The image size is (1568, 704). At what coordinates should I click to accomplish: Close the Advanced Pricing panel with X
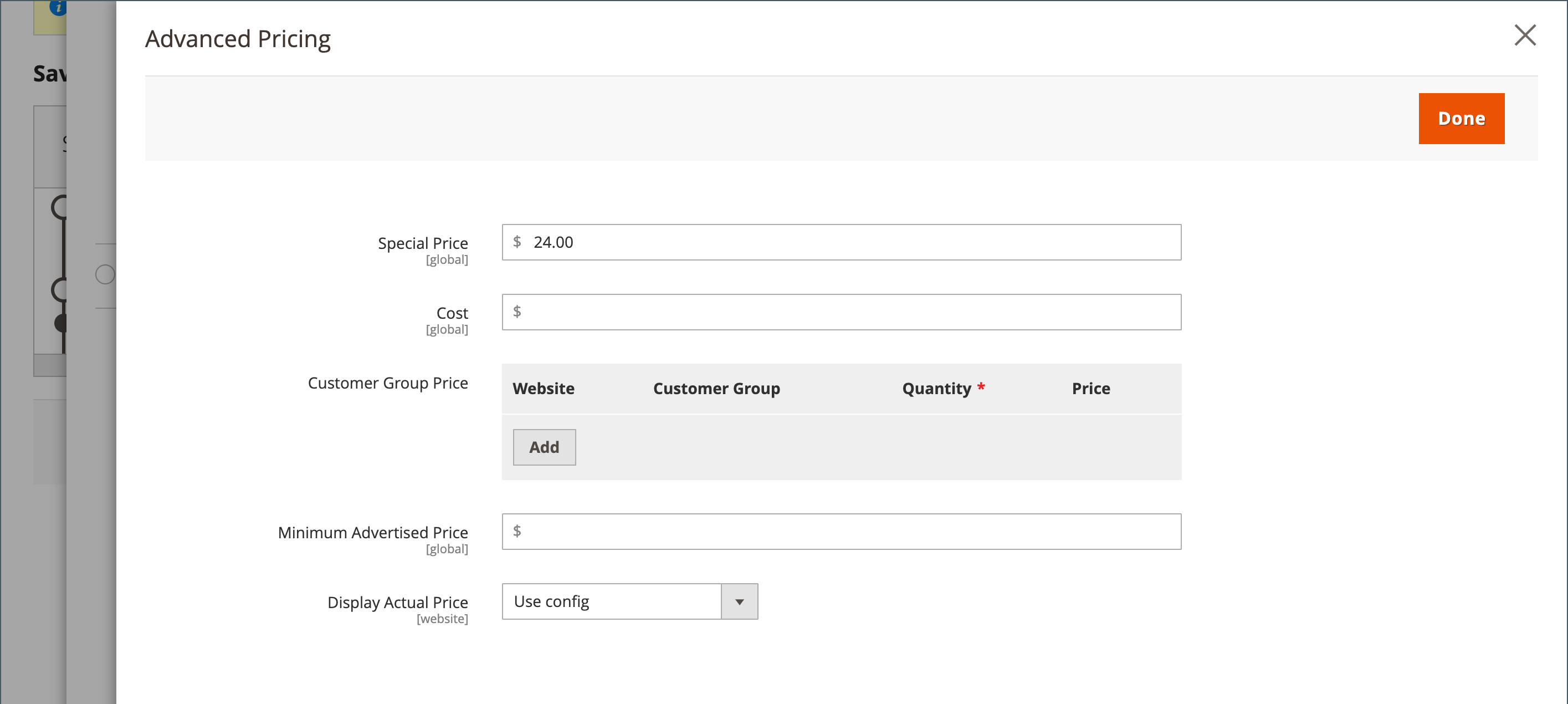point(1525,35)
